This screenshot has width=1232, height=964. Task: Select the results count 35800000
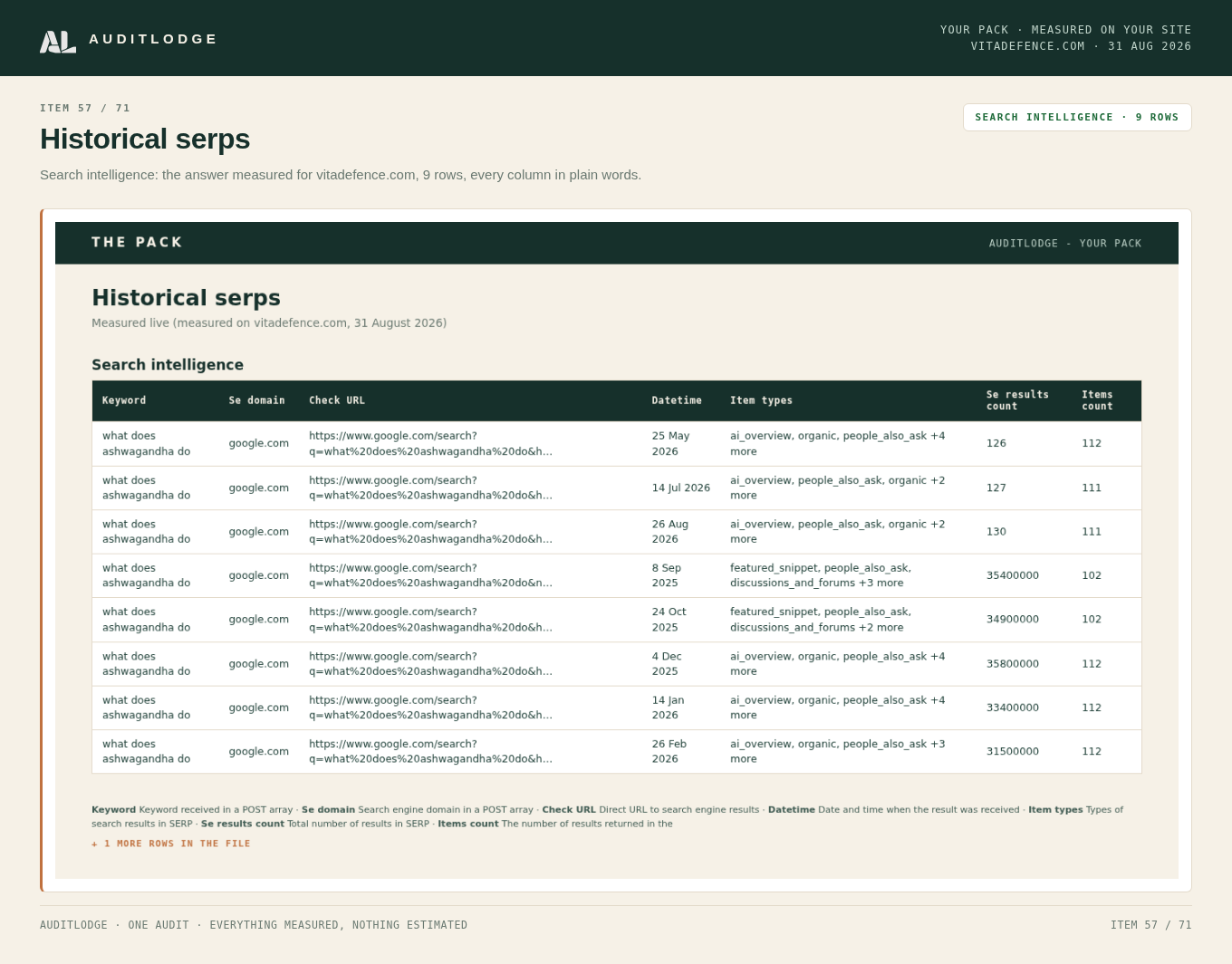pos(1013,664)
